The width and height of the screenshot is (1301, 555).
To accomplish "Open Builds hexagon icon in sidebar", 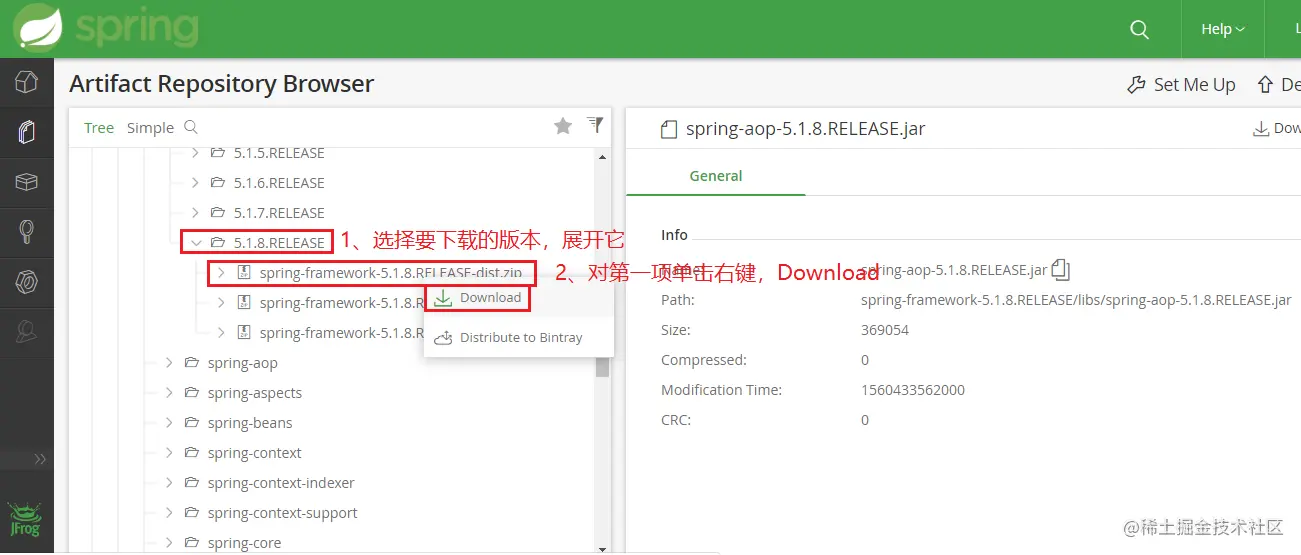I will point(27,284).
